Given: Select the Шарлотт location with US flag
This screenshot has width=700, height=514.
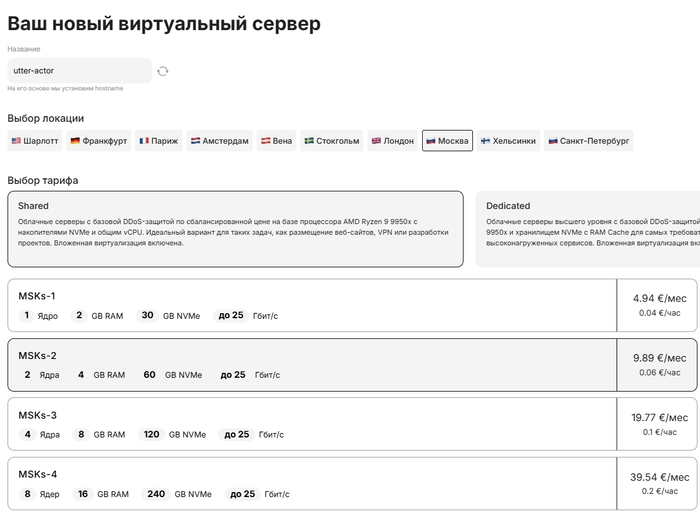Looking at the screenshot, I should 35,141.
